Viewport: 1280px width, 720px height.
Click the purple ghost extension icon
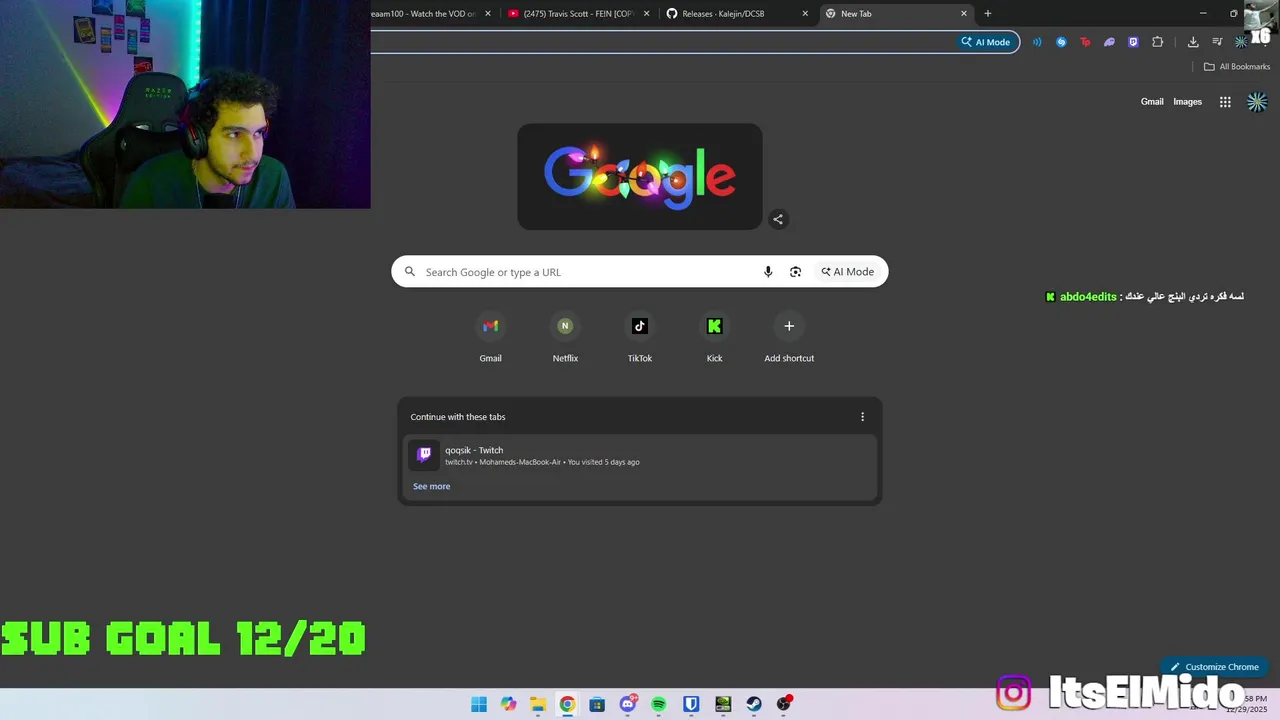[x=1109, y=42]
